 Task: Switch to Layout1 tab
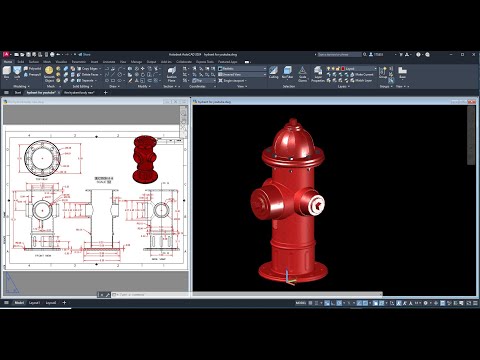[34, 303]
